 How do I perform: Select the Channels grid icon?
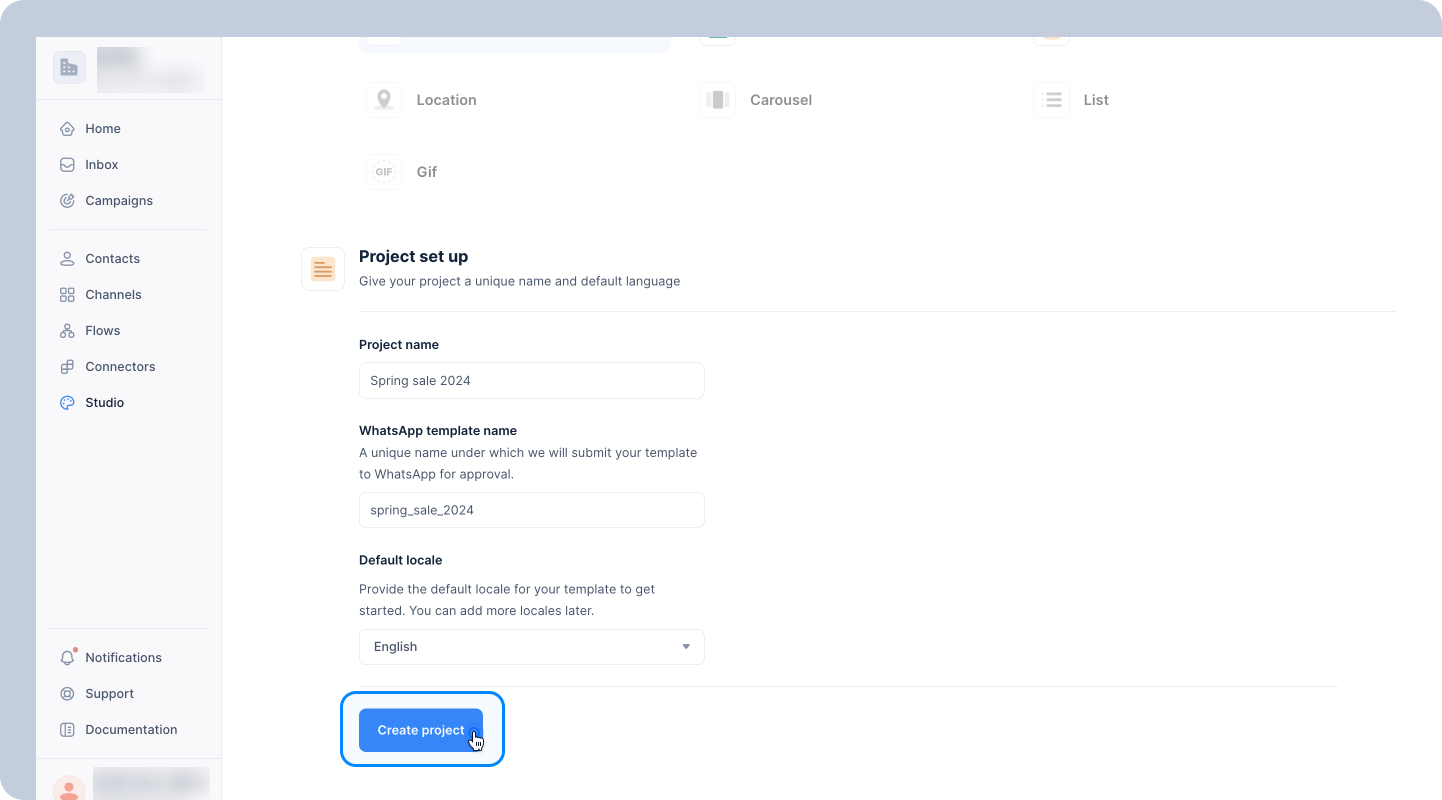[x=67, y=295]
